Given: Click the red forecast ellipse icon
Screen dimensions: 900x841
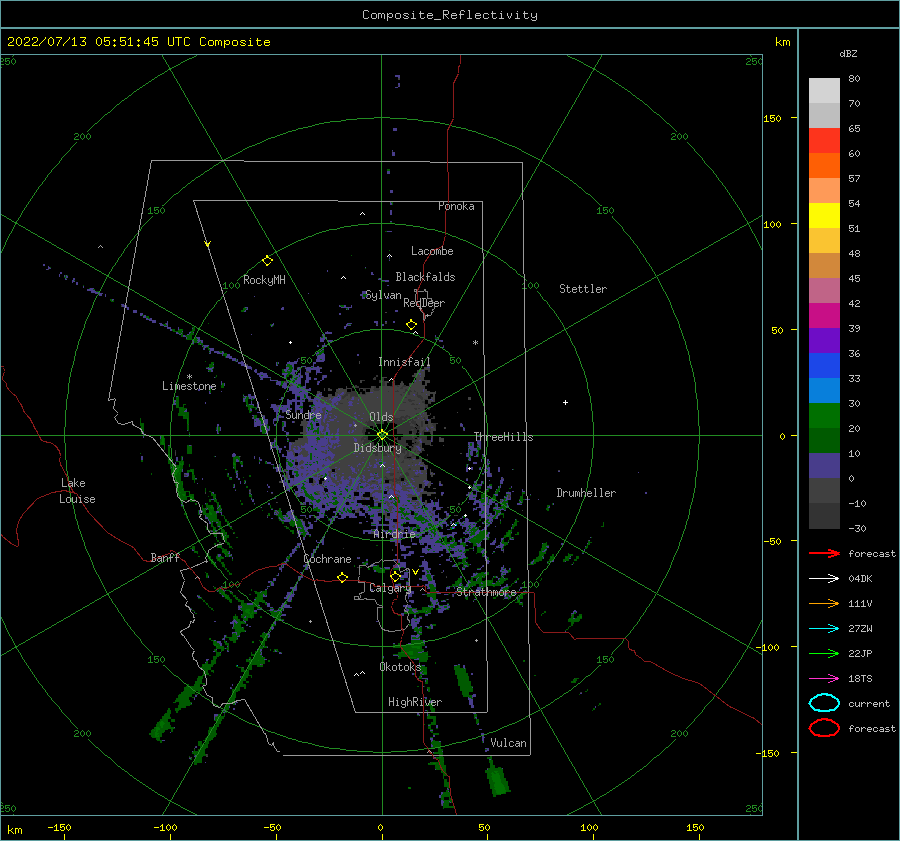Looking at the screenshot, I should coord(824,728).
